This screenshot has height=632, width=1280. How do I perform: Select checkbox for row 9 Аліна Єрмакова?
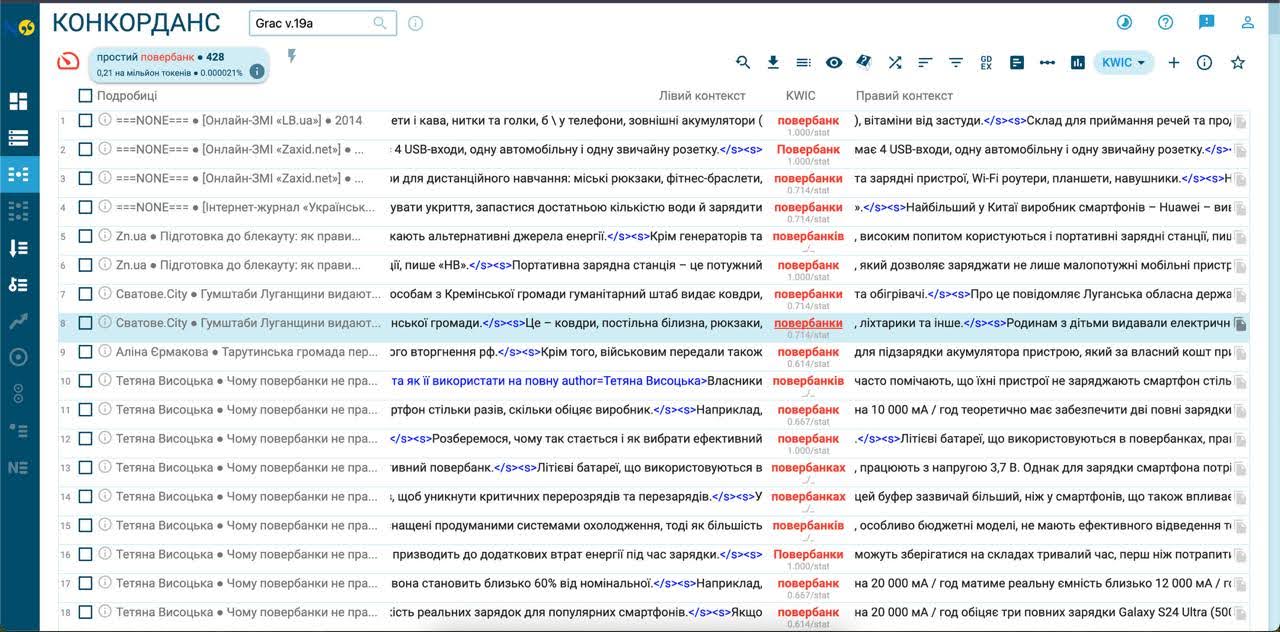85,352
